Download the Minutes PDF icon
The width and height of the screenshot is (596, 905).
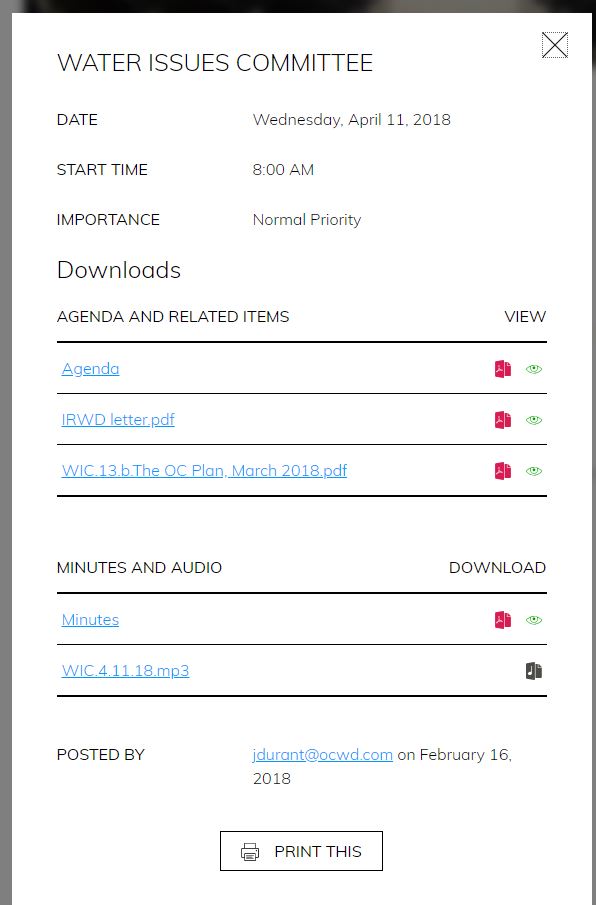503,620
